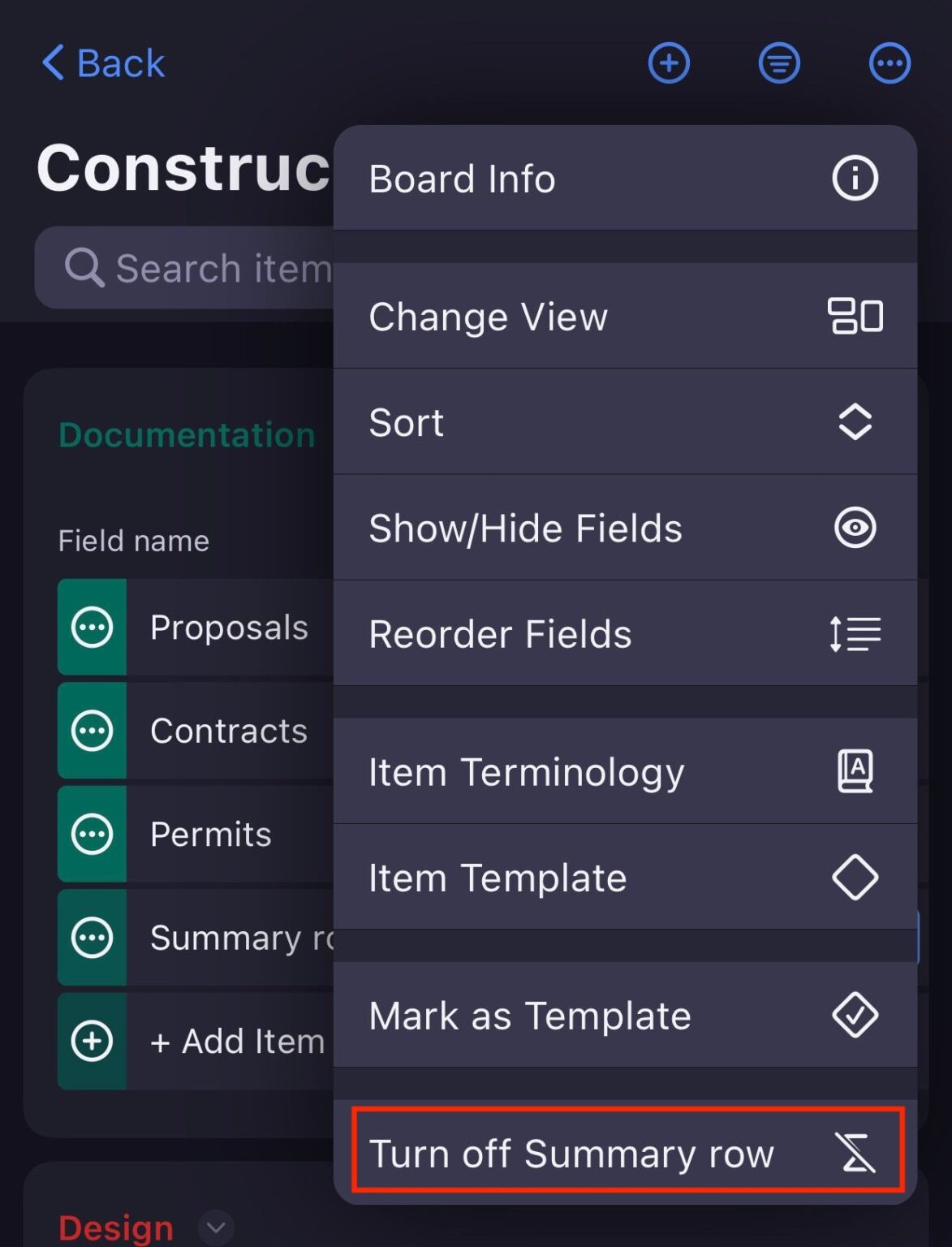Tap the more options ellipsis in top bar
Viewport: 952px width, 1247px height.
click(x=890, y=63)
